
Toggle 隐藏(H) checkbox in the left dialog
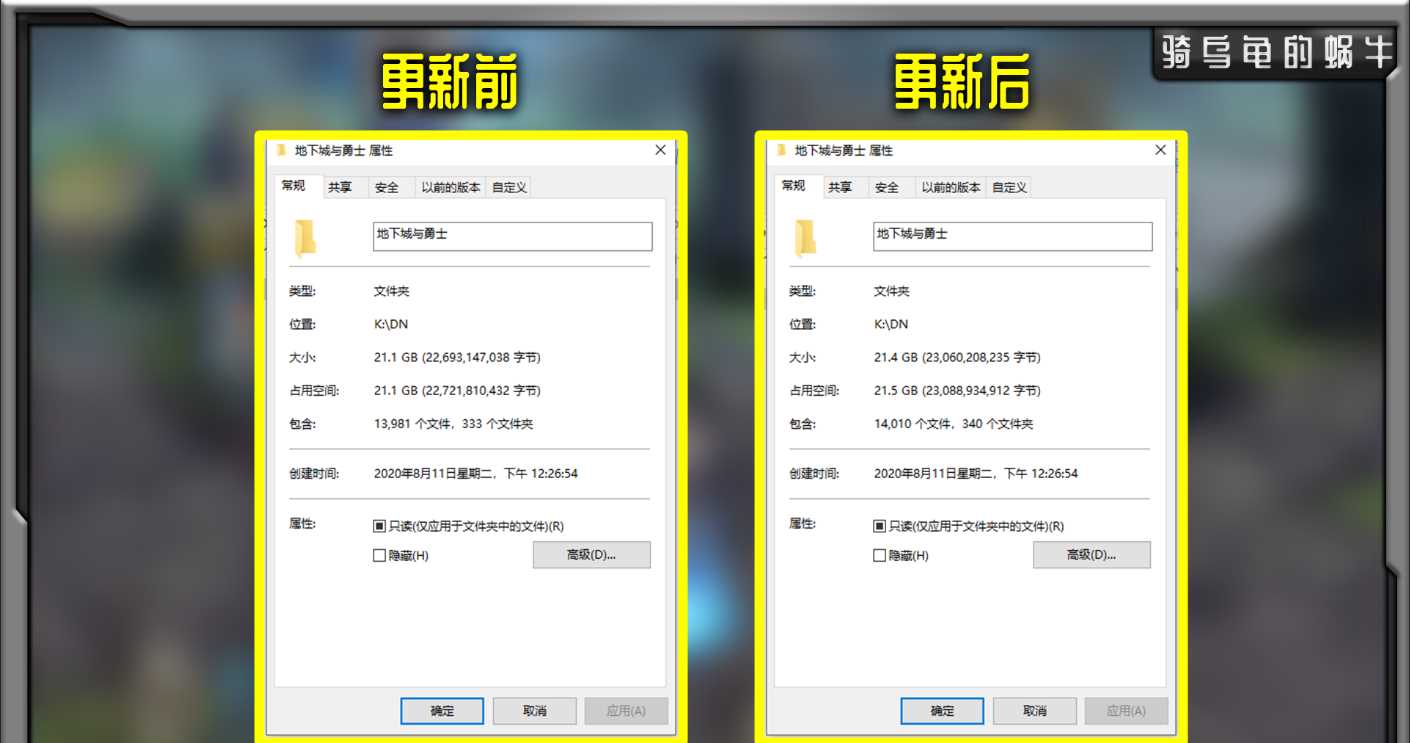(x=379, y=555)
